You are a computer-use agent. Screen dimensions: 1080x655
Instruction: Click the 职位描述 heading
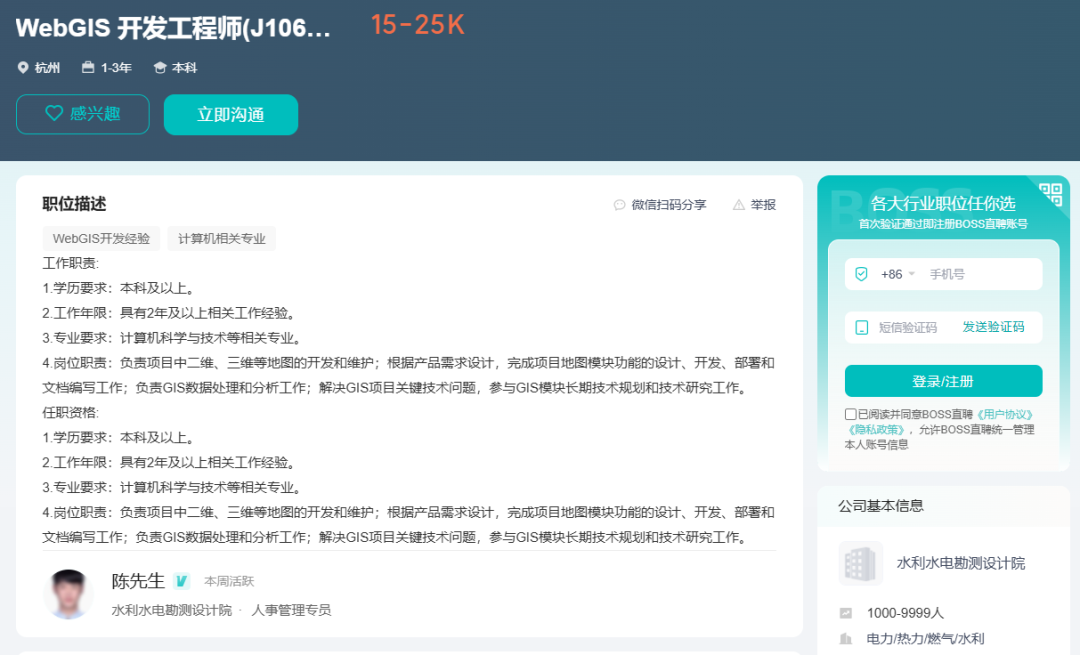pyautogui.click(x=74, y=204)
